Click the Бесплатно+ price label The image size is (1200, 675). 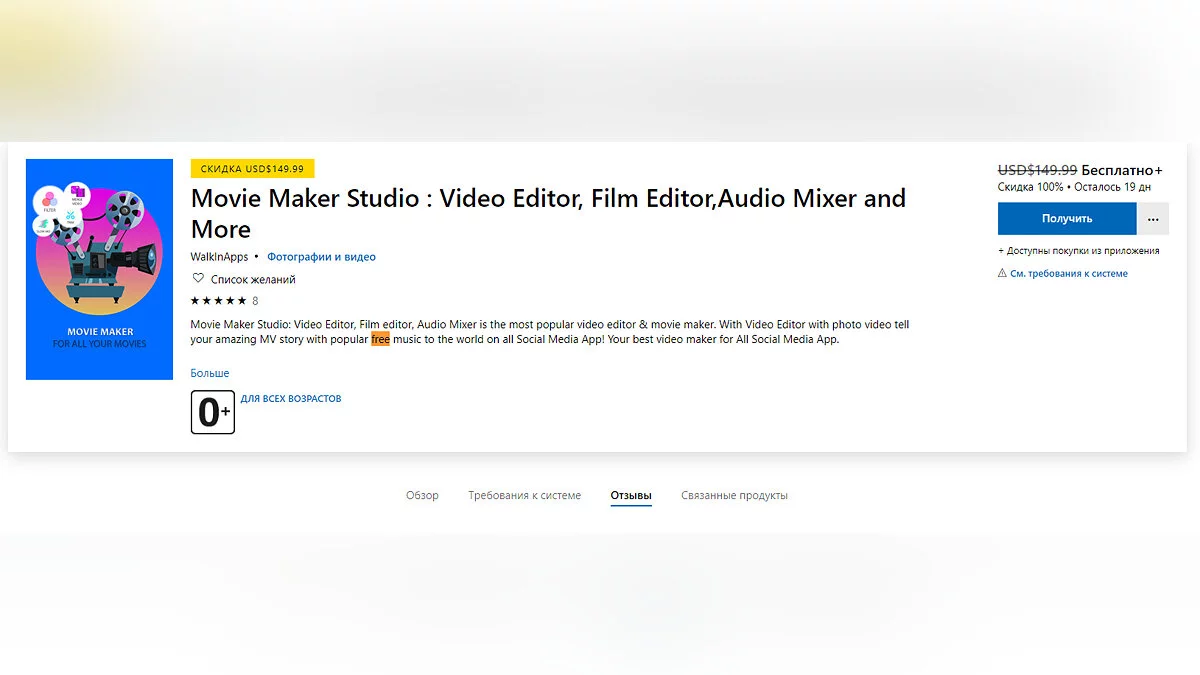[x=1123, y=170]
